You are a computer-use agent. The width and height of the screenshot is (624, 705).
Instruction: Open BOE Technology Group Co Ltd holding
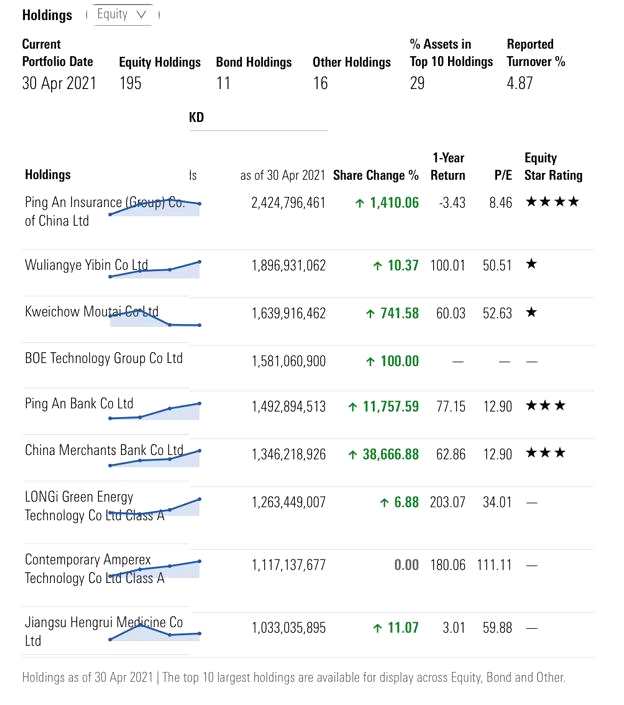(103, 358)
